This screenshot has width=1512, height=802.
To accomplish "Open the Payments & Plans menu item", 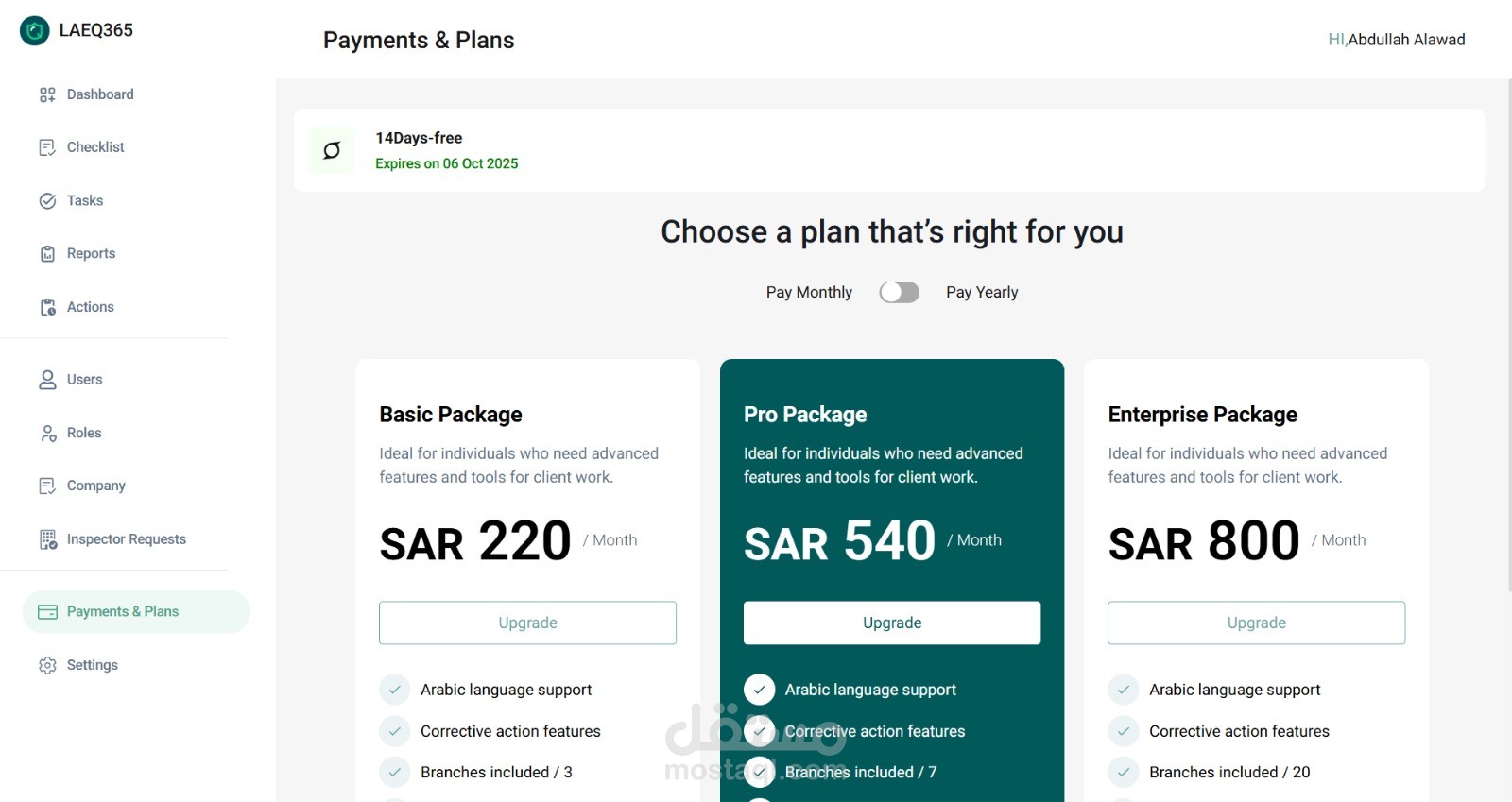I will click(x=122, y=612).
